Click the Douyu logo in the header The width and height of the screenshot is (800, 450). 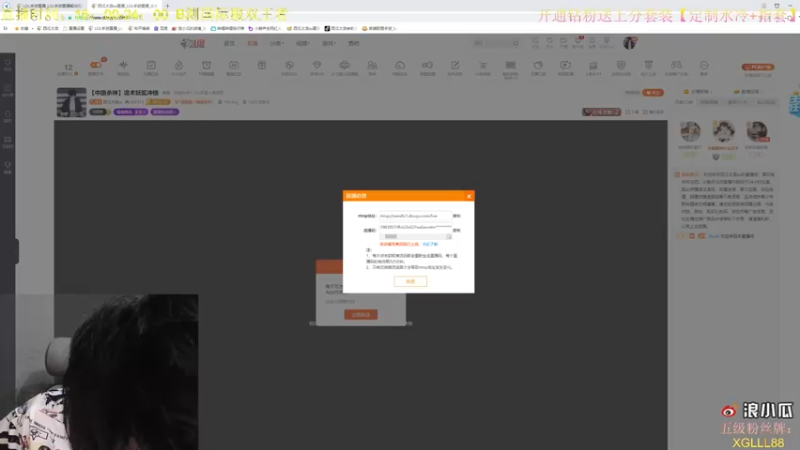point(192,43)
